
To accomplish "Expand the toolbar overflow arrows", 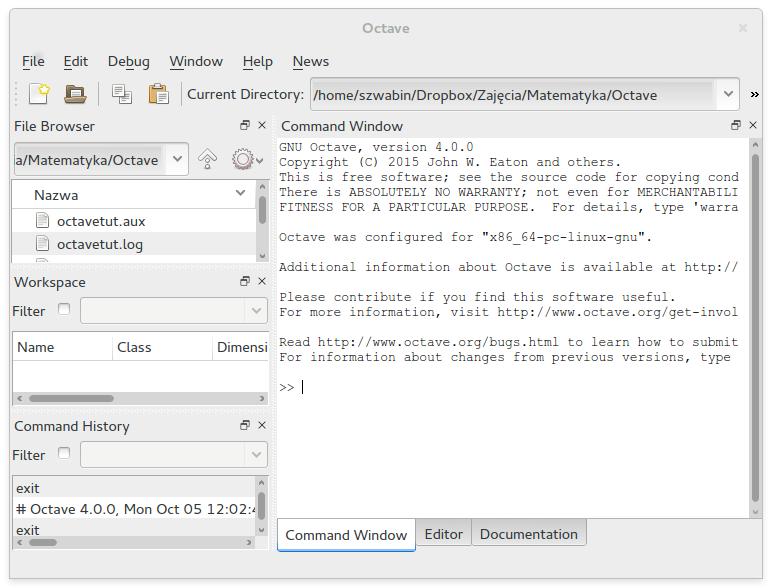I will 754,94.
